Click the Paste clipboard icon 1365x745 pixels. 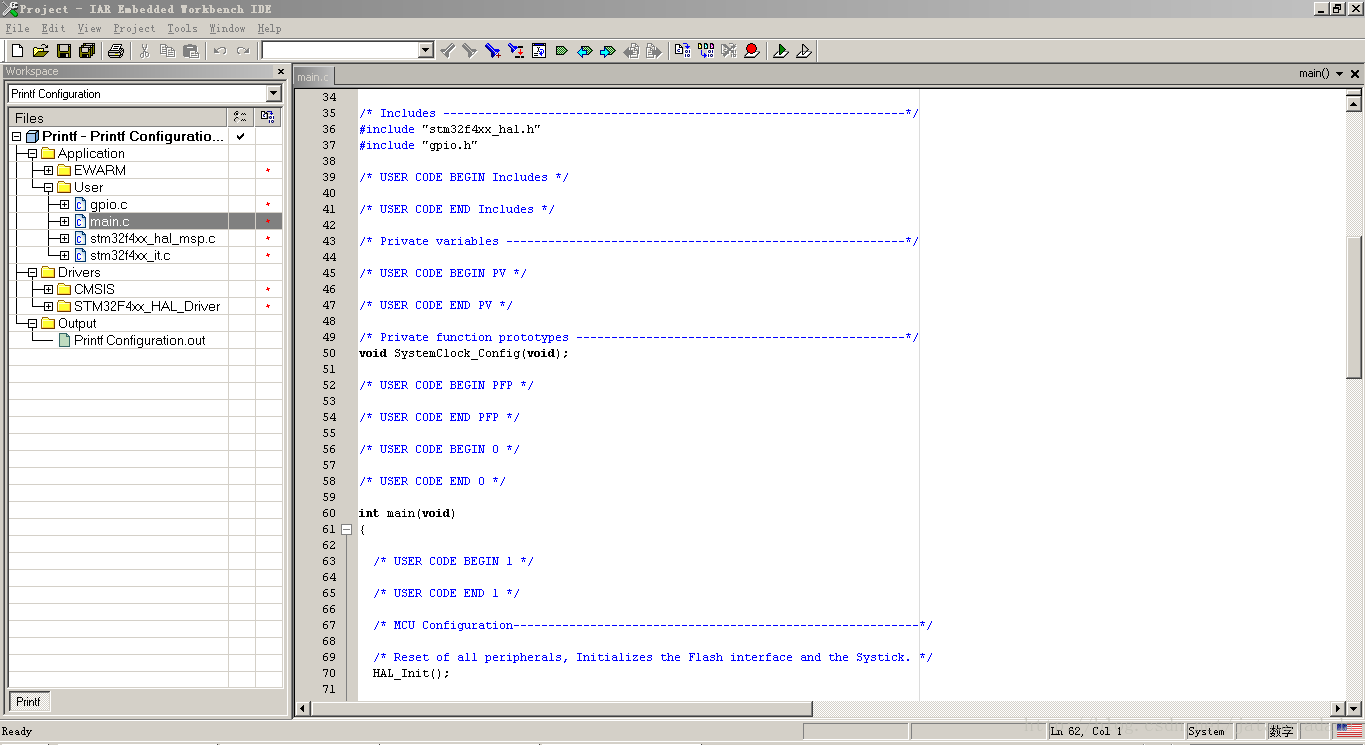pyautogui.click(x=190, y=50)
